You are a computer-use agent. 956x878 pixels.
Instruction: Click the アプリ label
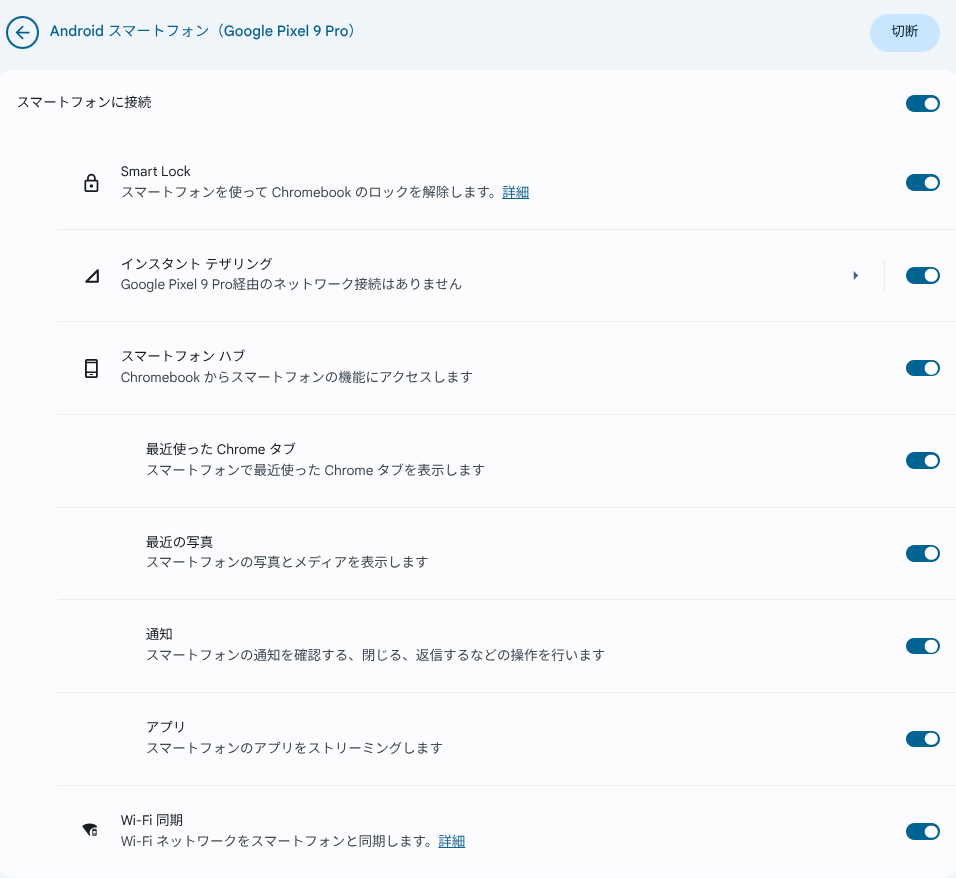coord(165,727)
